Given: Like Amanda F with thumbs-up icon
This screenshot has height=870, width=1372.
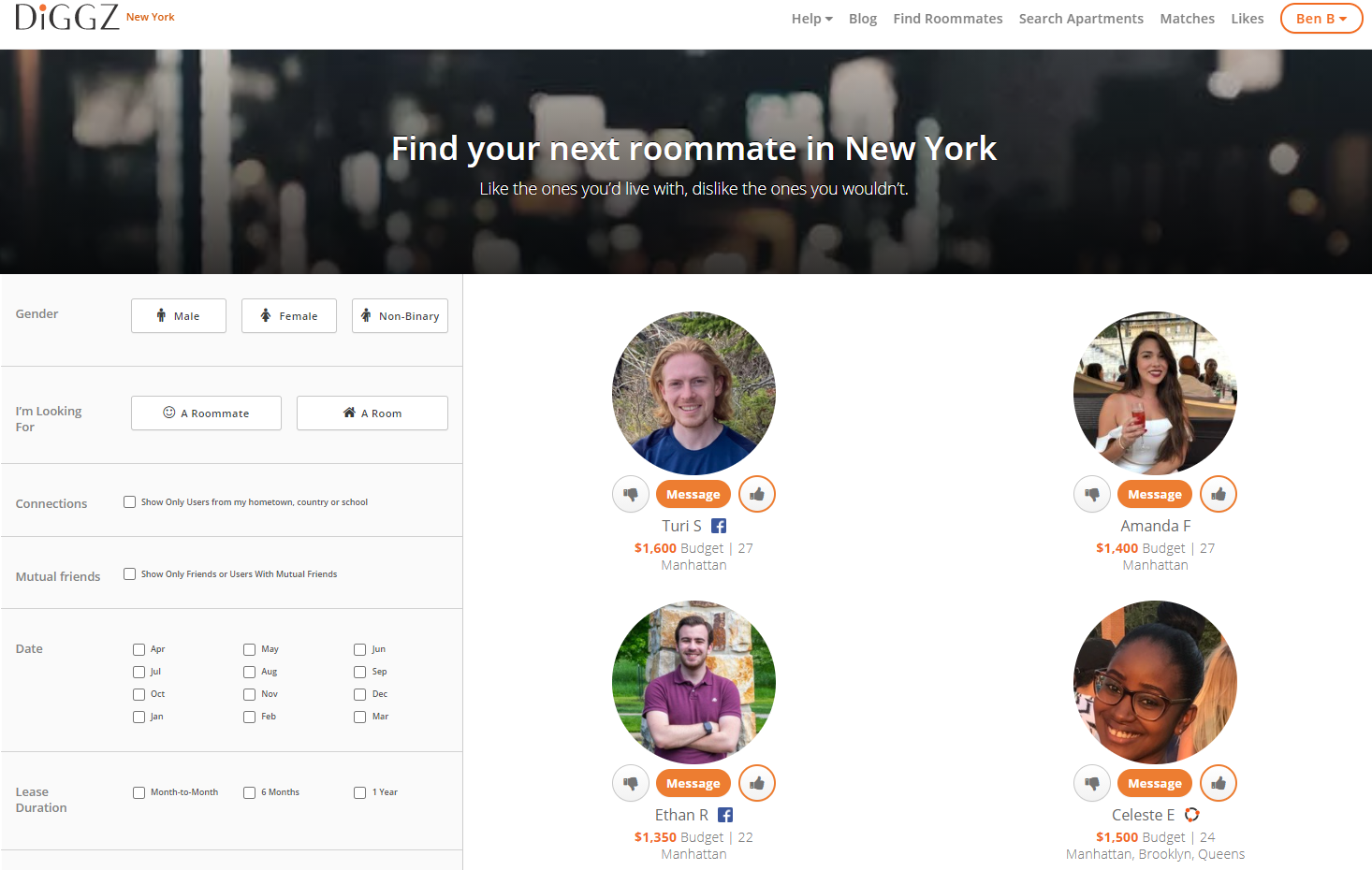Looking at the screenshot, I should point(1219,494).
